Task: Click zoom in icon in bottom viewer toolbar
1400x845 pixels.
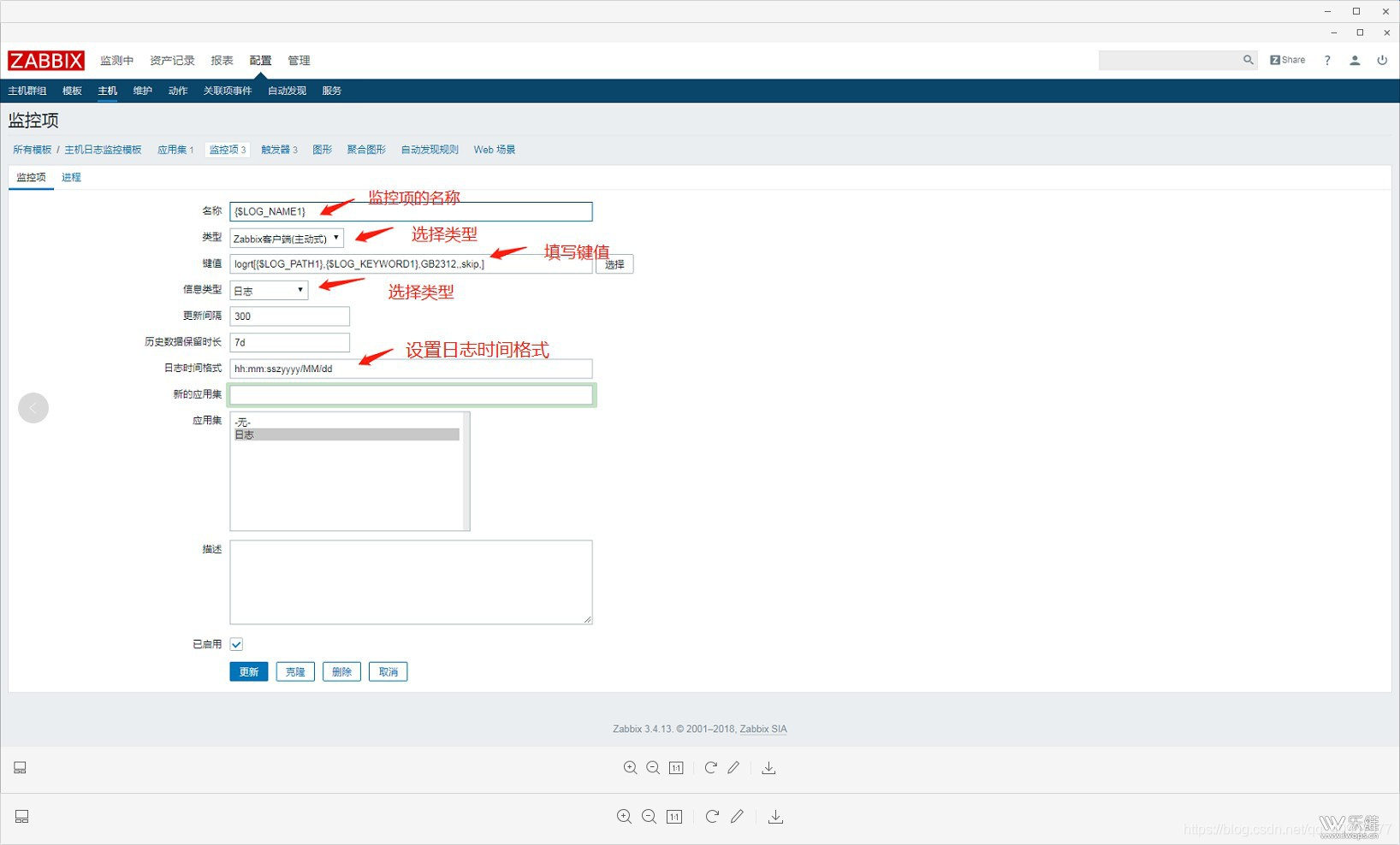Action: pyautogui.click(x=625, y=817)
